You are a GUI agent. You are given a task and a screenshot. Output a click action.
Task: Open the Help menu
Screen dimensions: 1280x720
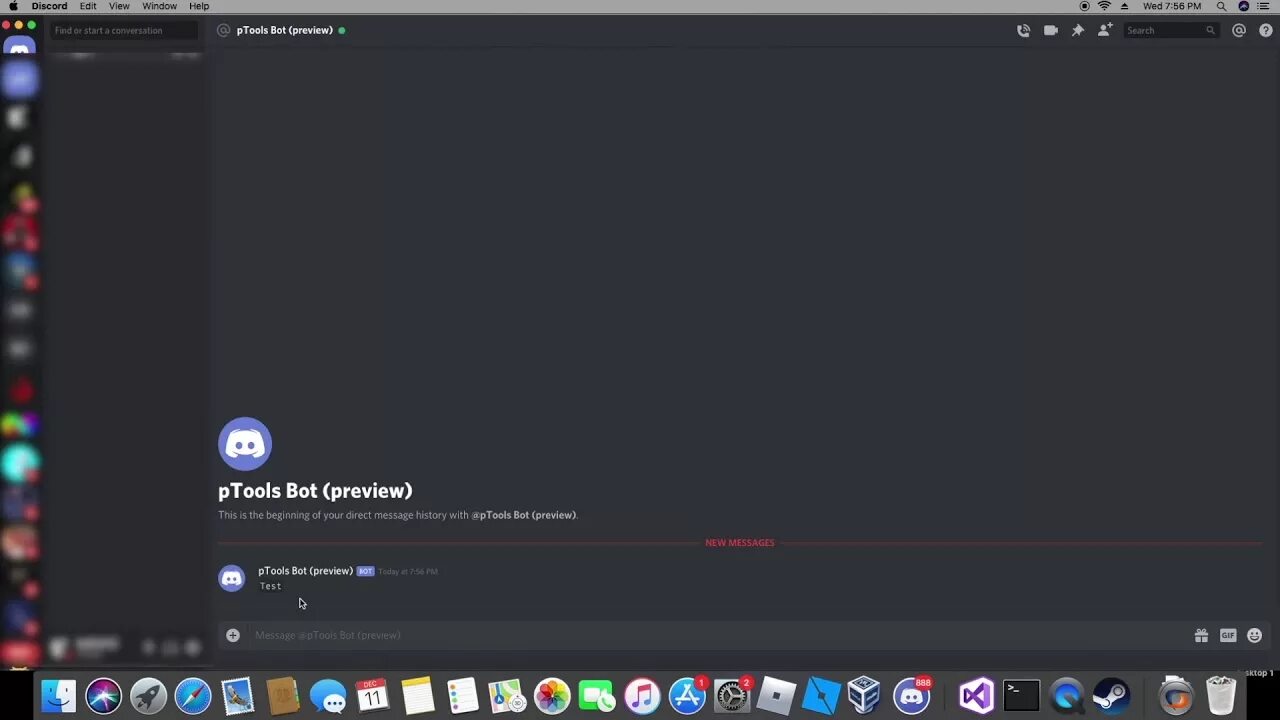[199, 6]
